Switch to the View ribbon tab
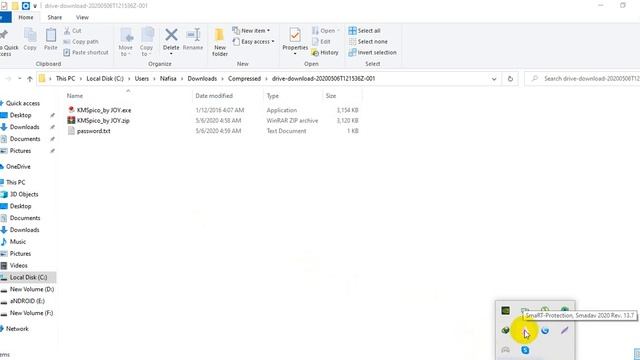This screenshot has height=360, width=640. point(82,17)
